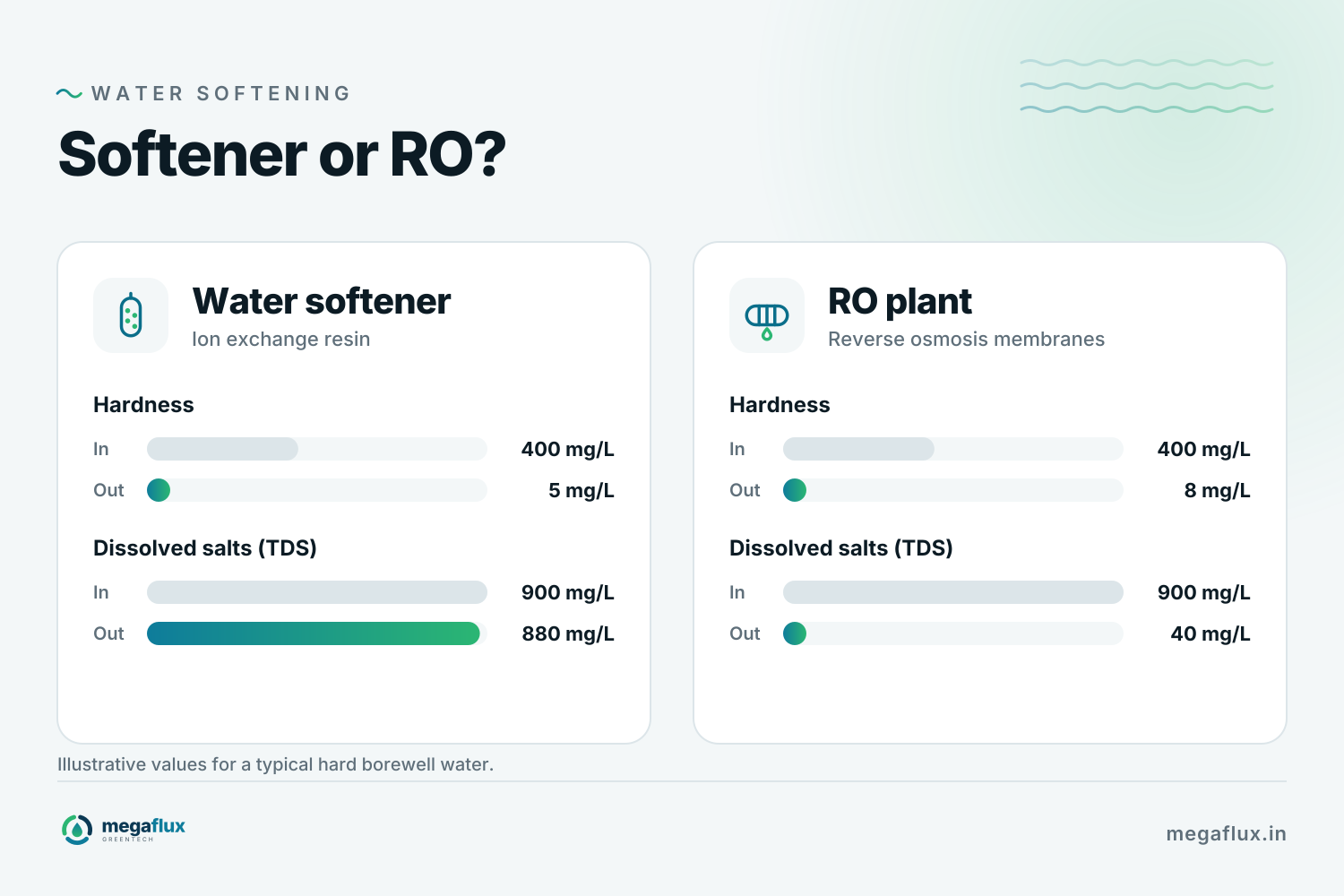1344x896 pixels.
Task: Click 900 mg/L in RO plant card
Action: (1204, 592)
